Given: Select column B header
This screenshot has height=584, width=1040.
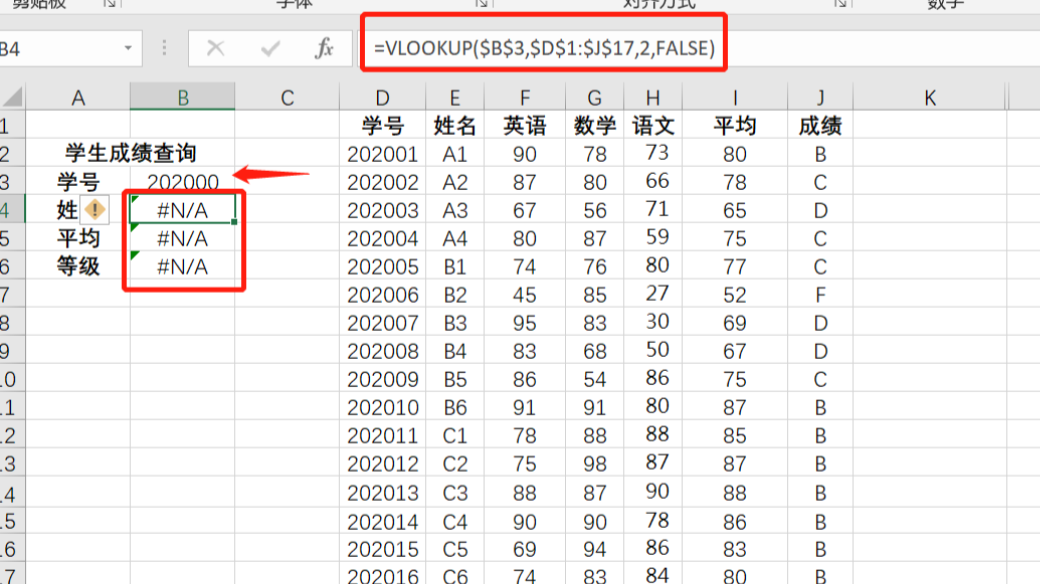Looking at the screenshot, I should pyautogui.click(x=182, y=98).
